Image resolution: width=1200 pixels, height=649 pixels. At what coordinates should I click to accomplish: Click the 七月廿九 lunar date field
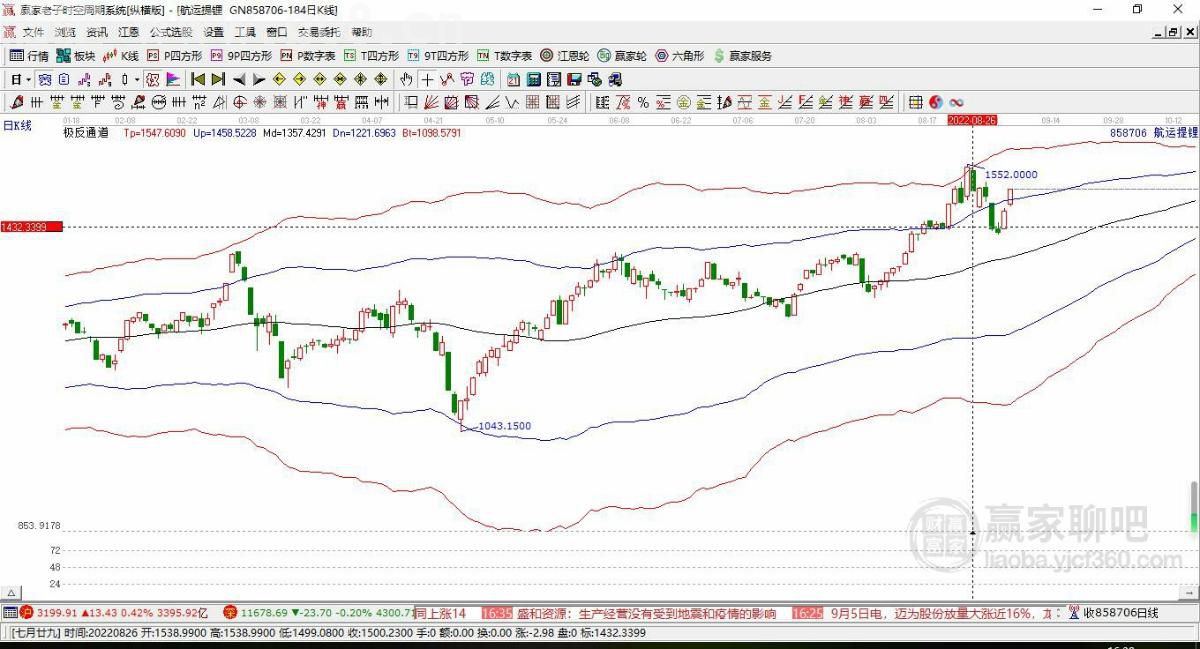(35, 633)
